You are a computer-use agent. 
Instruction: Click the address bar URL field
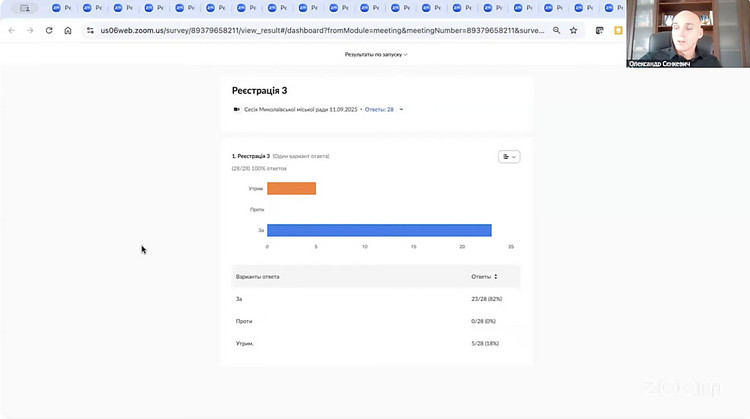point(320,31)
